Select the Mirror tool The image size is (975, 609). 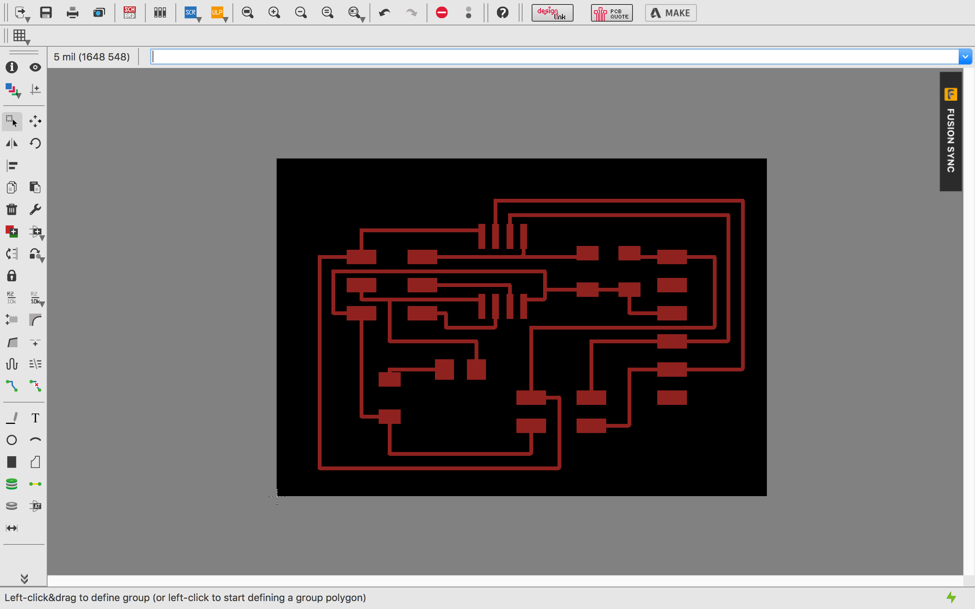(12, 143)
